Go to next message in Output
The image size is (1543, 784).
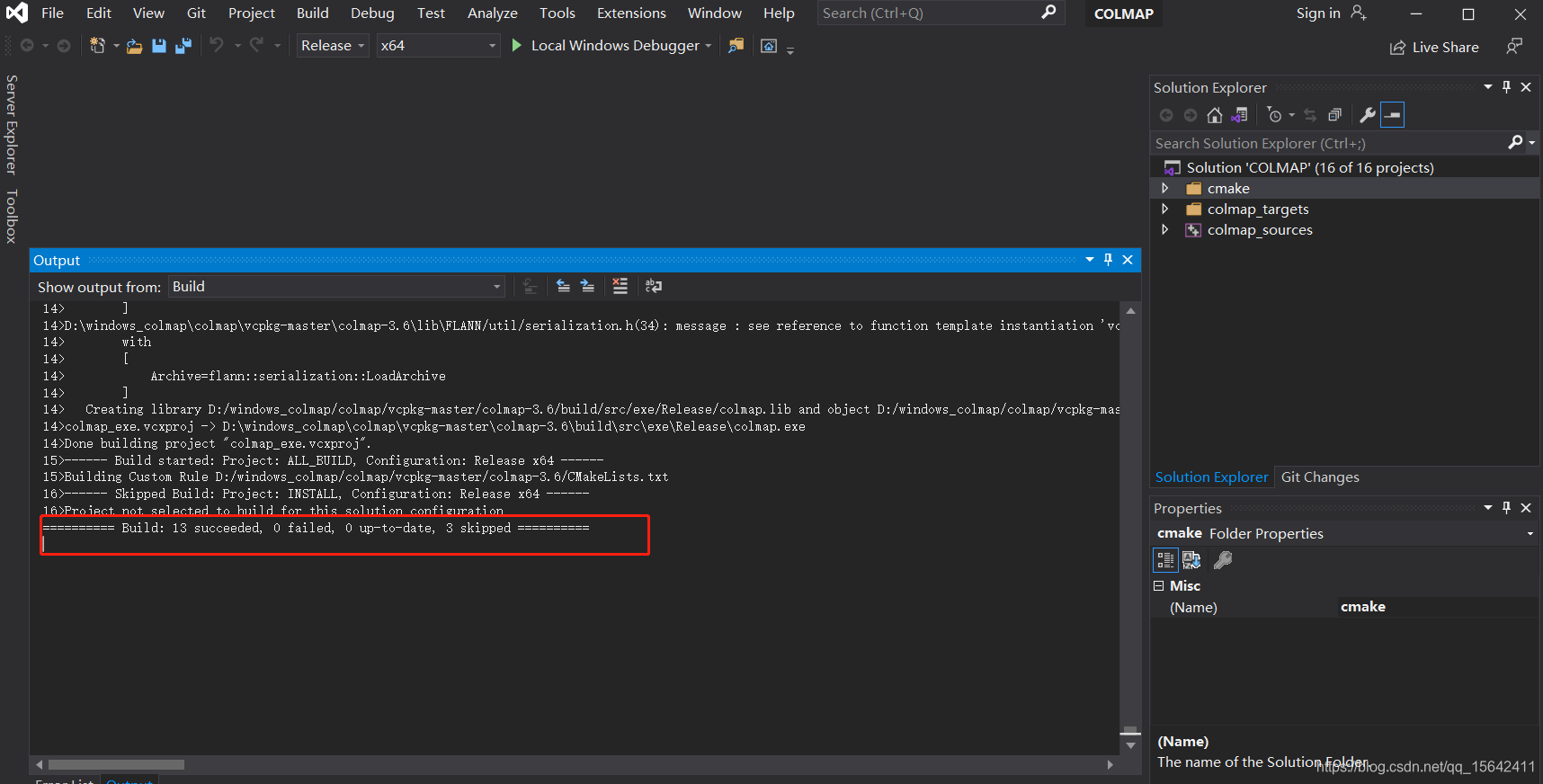tap(587, 286)
